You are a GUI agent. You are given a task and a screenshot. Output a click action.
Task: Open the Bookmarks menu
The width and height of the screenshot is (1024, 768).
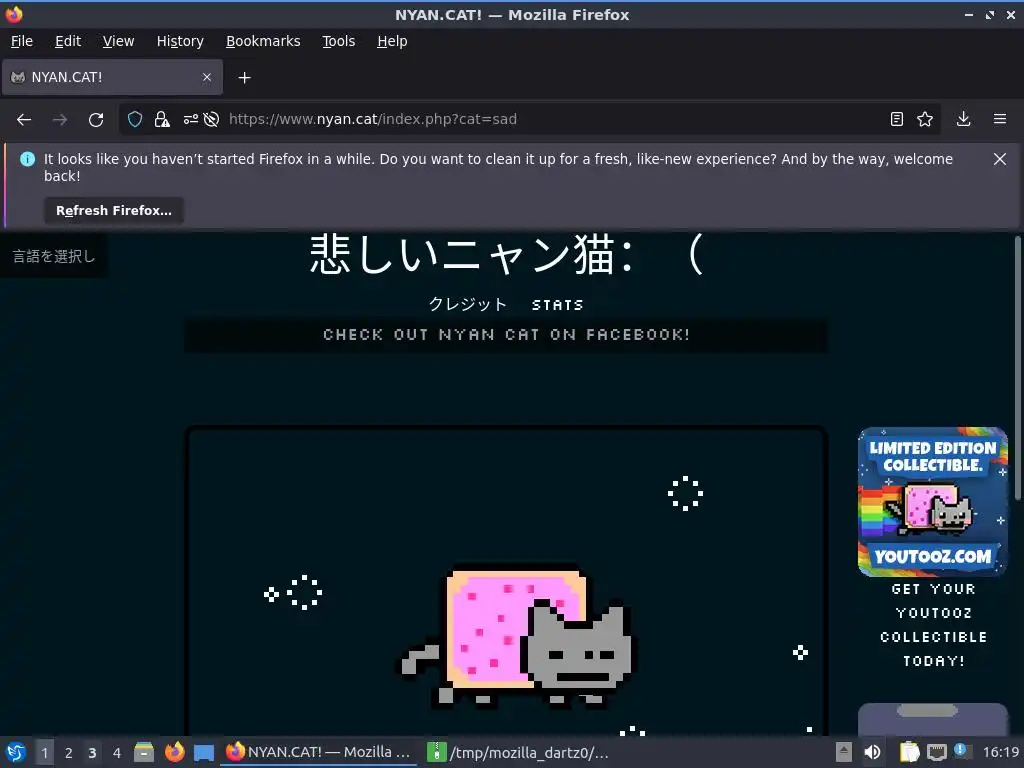point(263,41)
